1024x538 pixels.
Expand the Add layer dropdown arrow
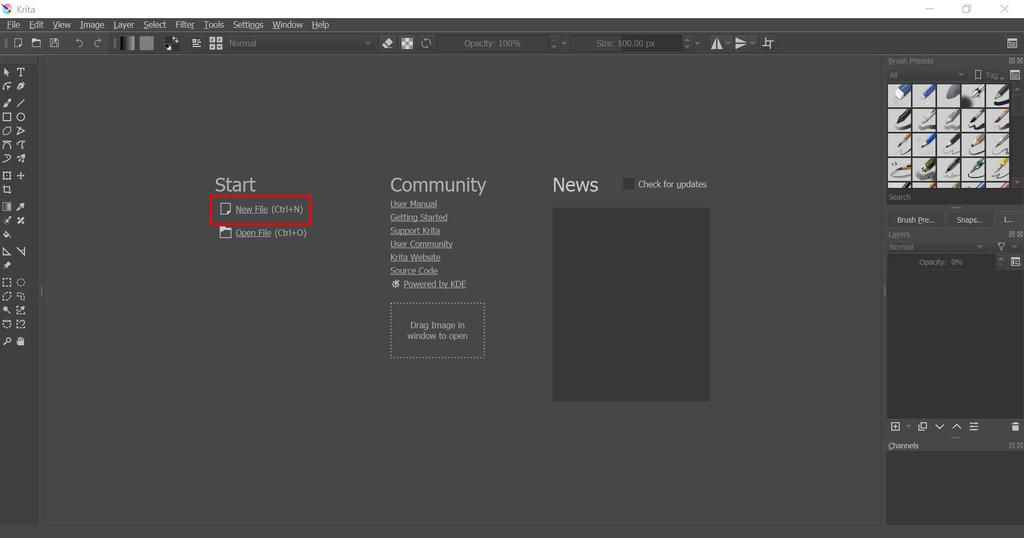point(908,426)
